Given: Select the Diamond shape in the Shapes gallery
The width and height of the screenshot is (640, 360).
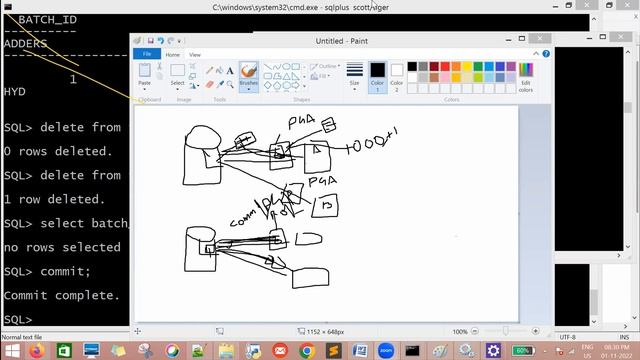Looking at the screenshot, I should pos(267,85).
